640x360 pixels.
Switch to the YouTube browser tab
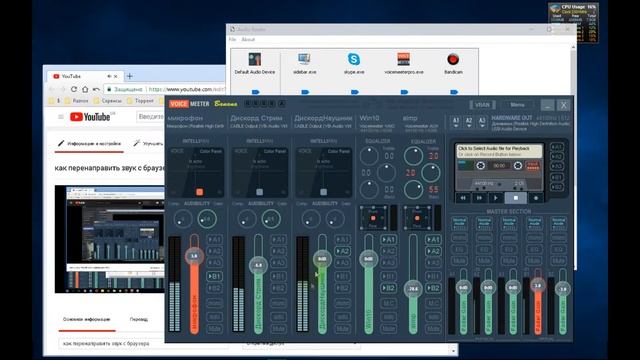coord(86,76)
